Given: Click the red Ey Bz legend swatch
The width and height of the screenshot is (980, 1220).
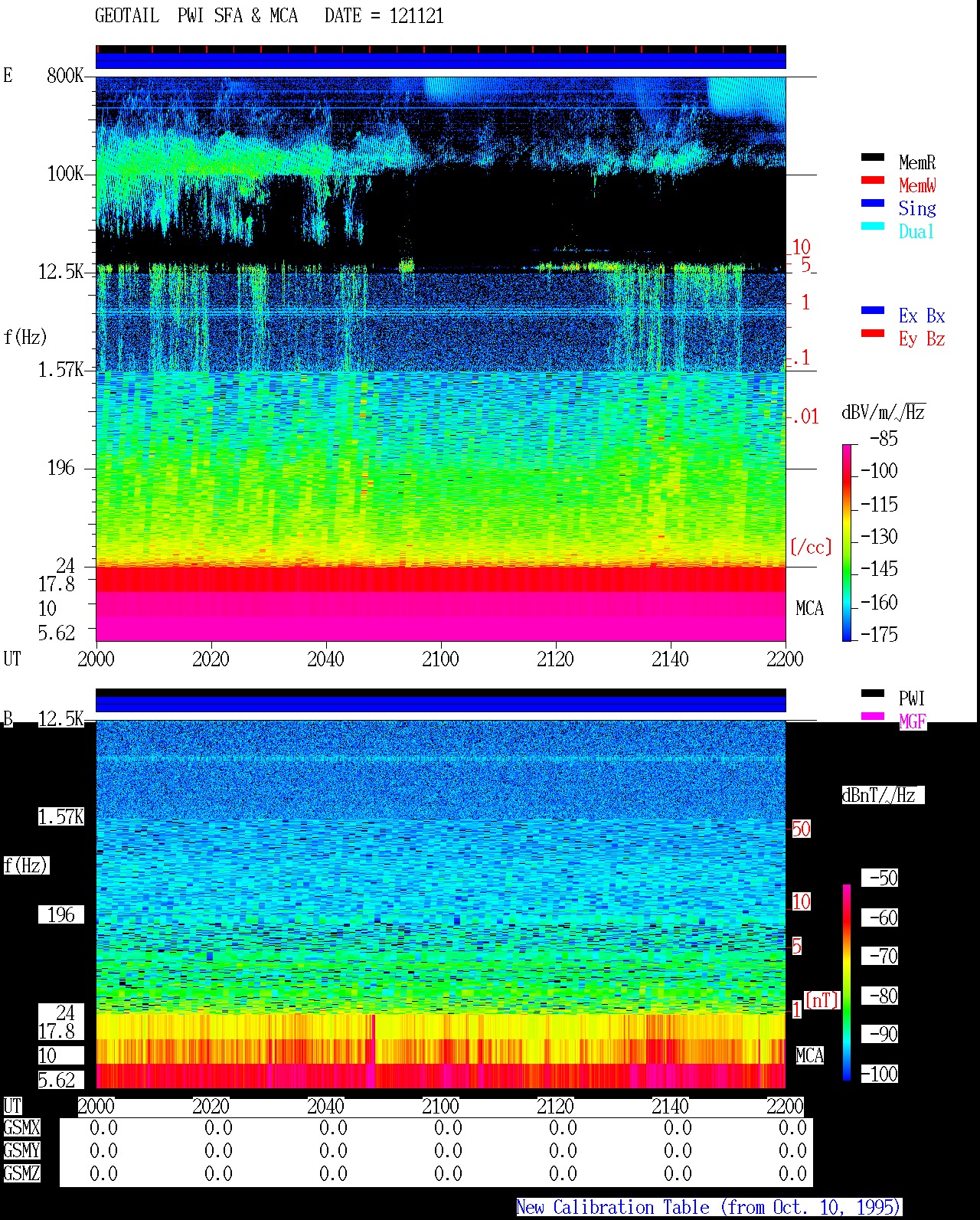Looking at the screenshot, I should (873, 334).
